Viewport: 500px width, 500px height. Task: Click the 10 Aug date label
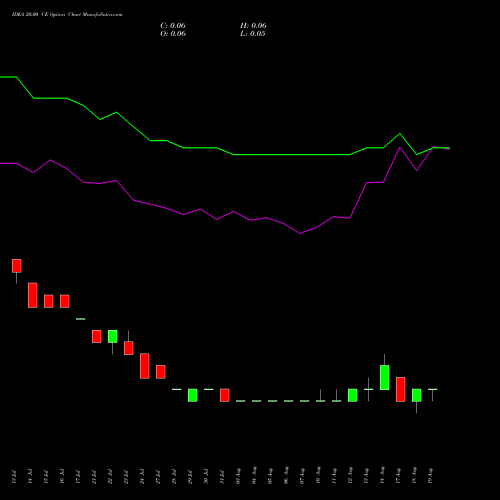point(318,476)
